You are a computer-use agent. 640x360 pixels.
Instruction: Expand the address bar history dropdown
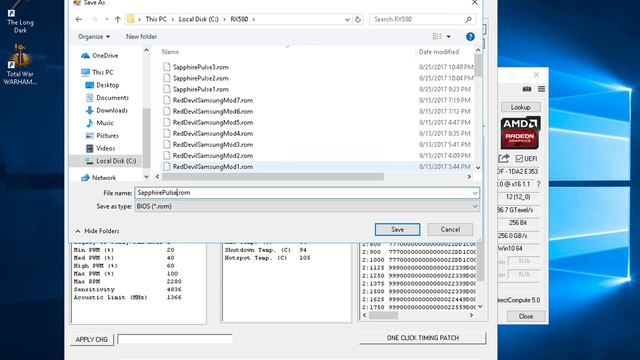coord(347,19)
